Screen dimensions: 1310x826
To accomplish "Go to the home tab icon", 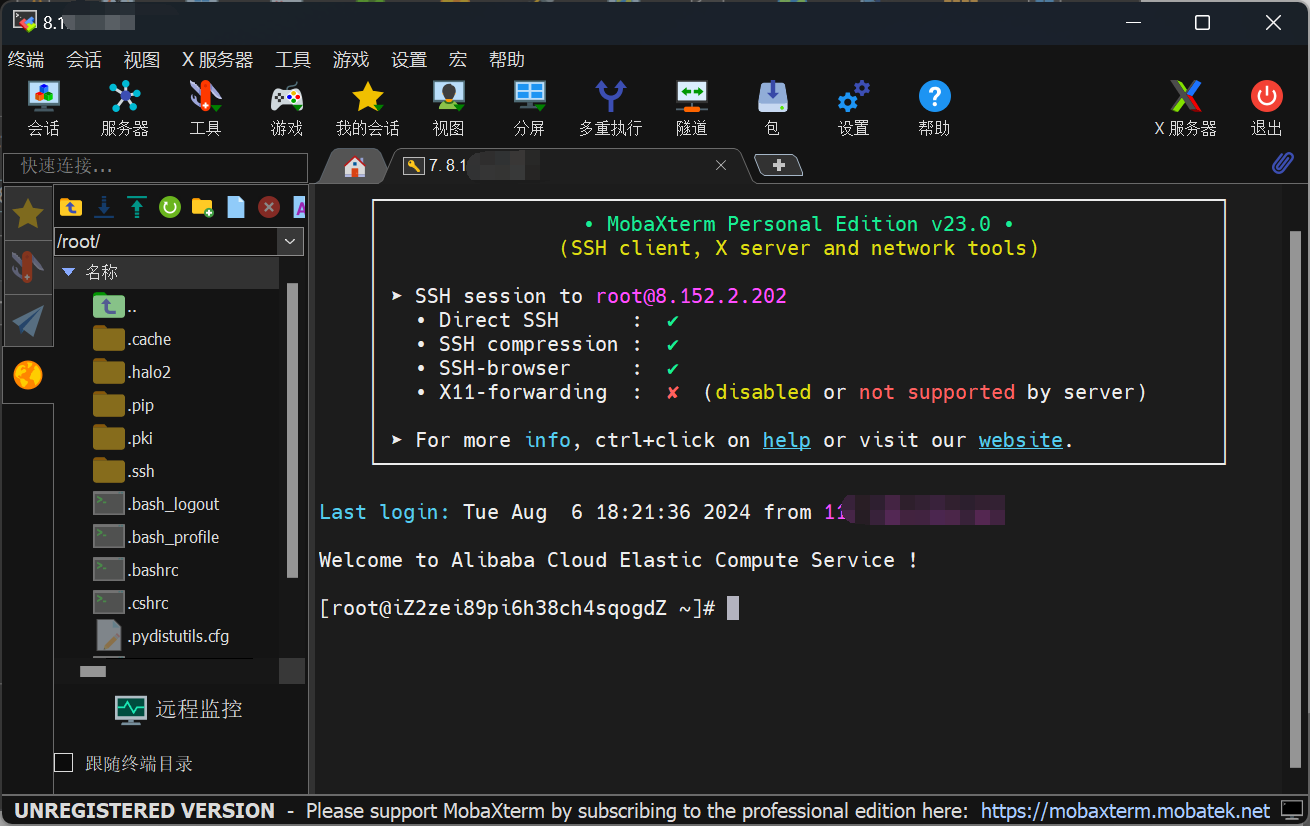I will click(354, 167).
